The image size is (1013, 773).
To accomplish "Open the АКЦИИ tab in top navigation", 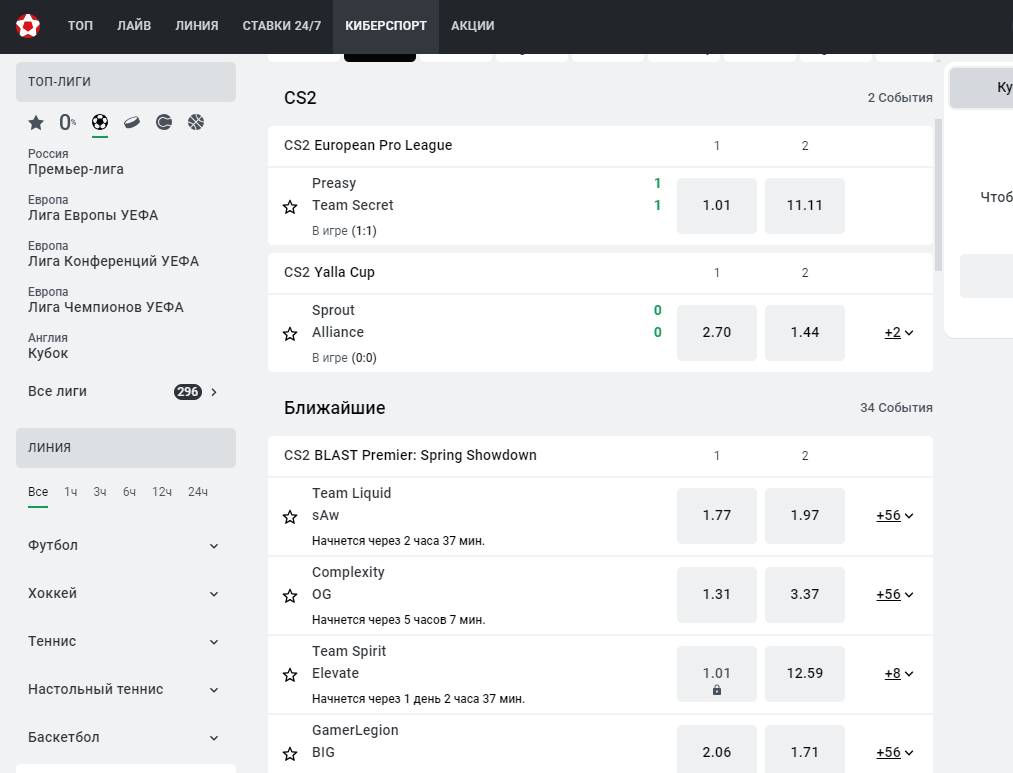I will point(472,26).
